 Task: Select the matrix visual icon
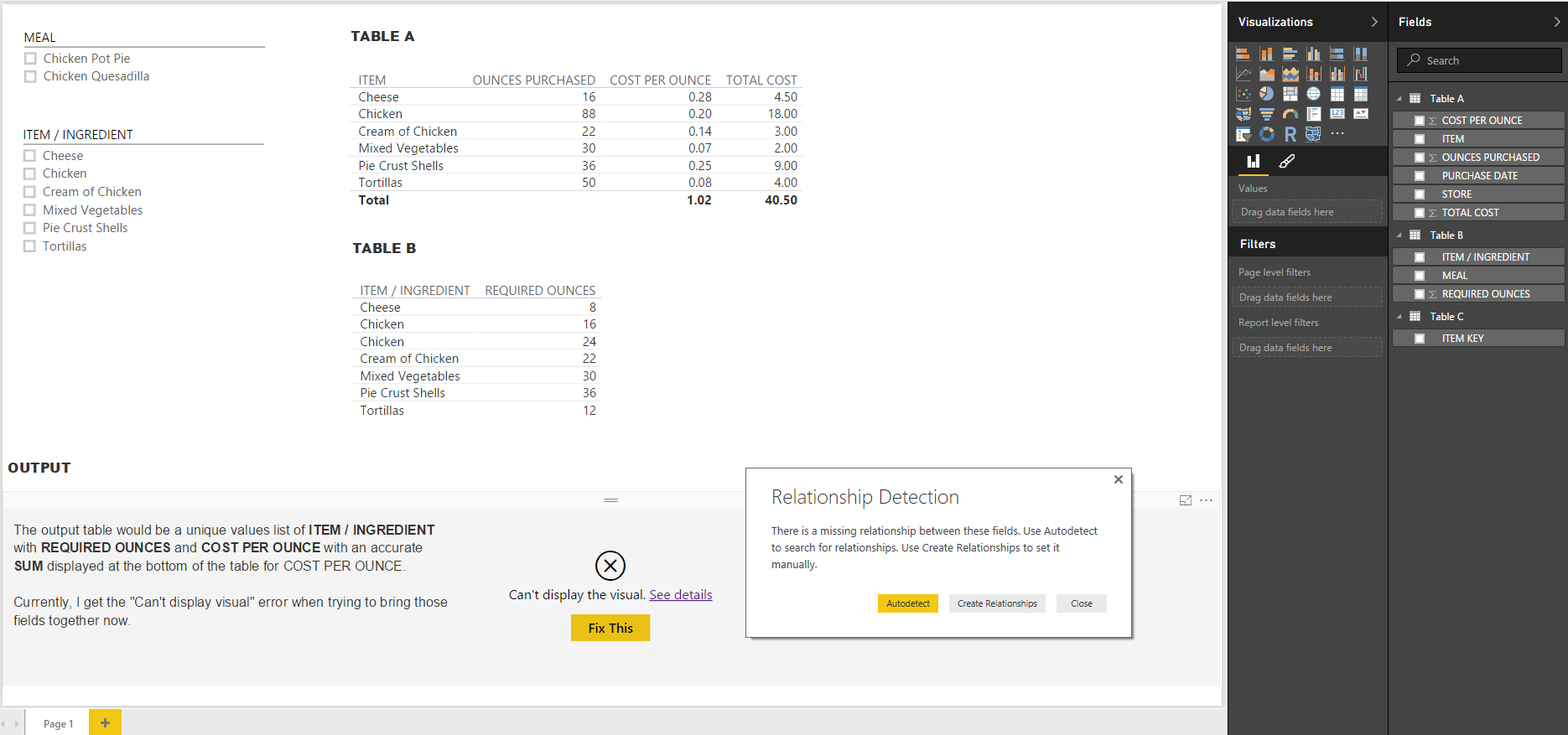tap(1361, 94)
